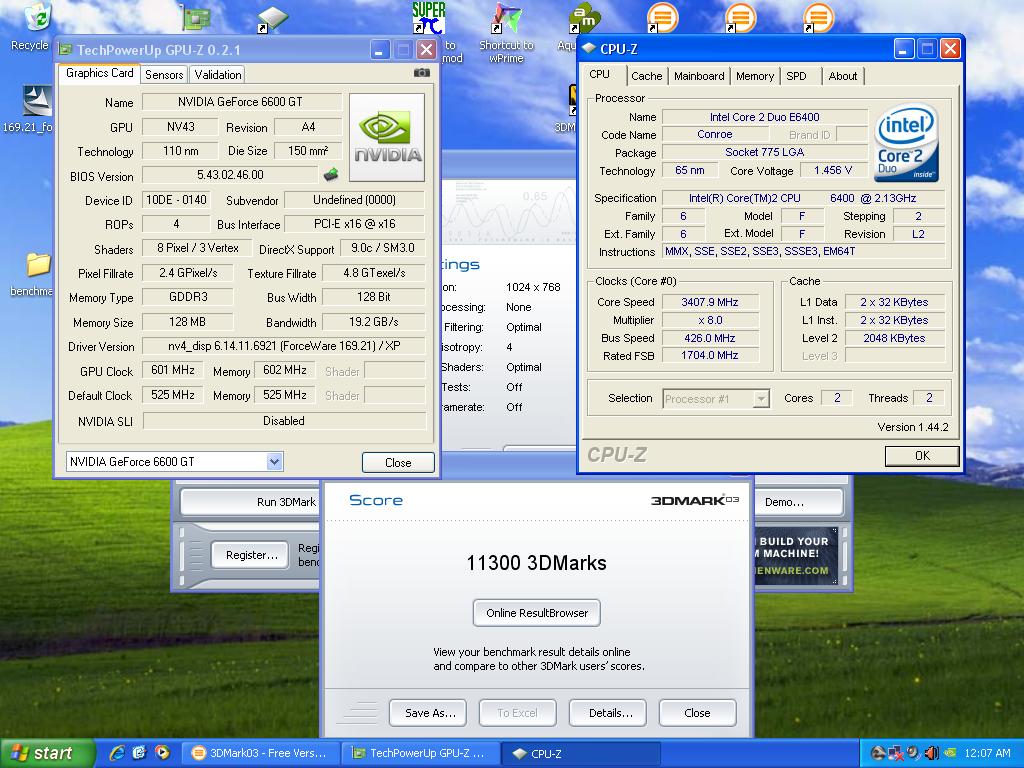
Task: Click the Alienware build your machine banner
Action: (796, 555)
